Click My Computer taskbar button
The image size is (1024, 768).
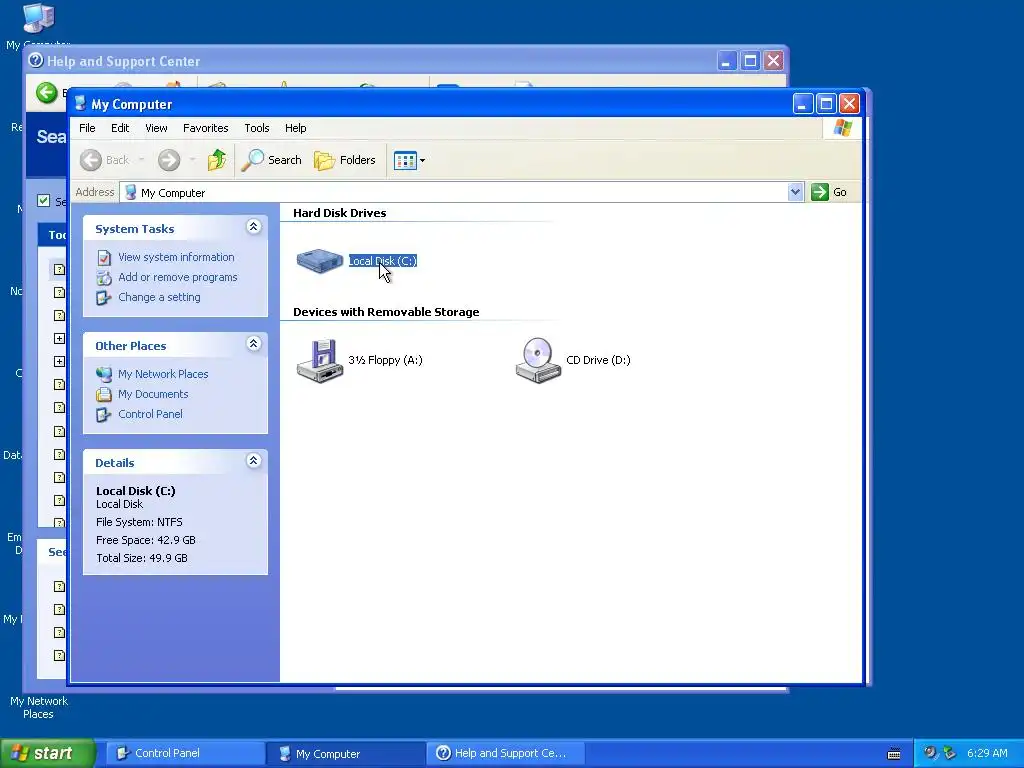345,754
